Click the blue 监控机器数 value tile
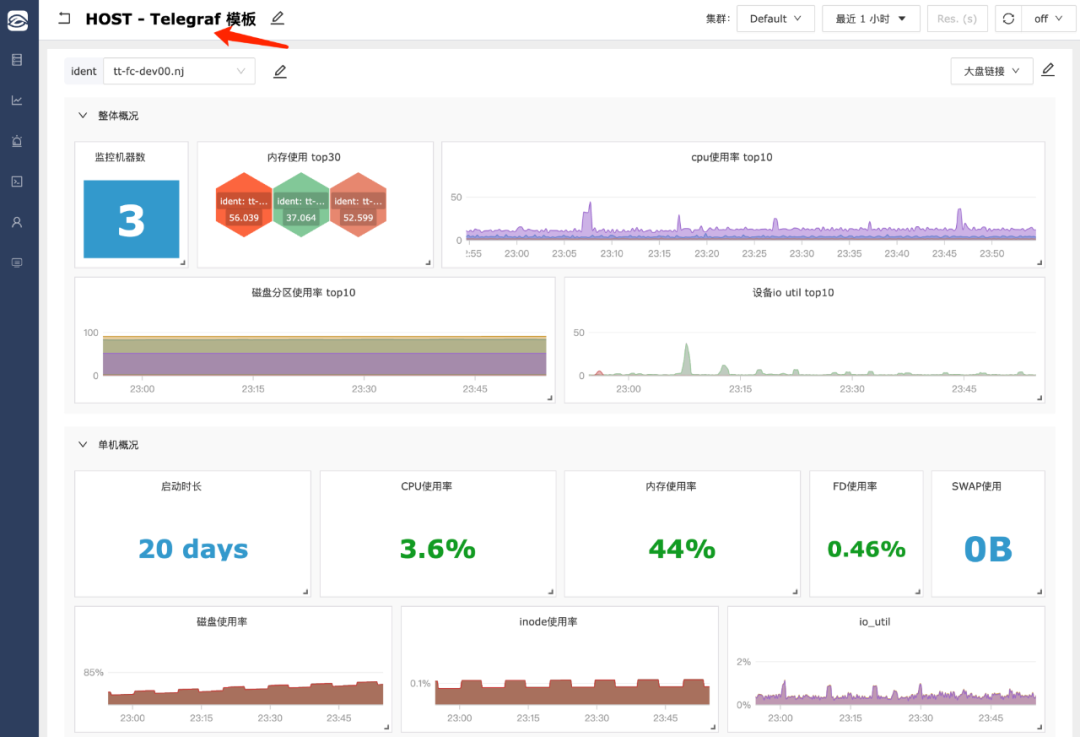 tap(132, 219)
